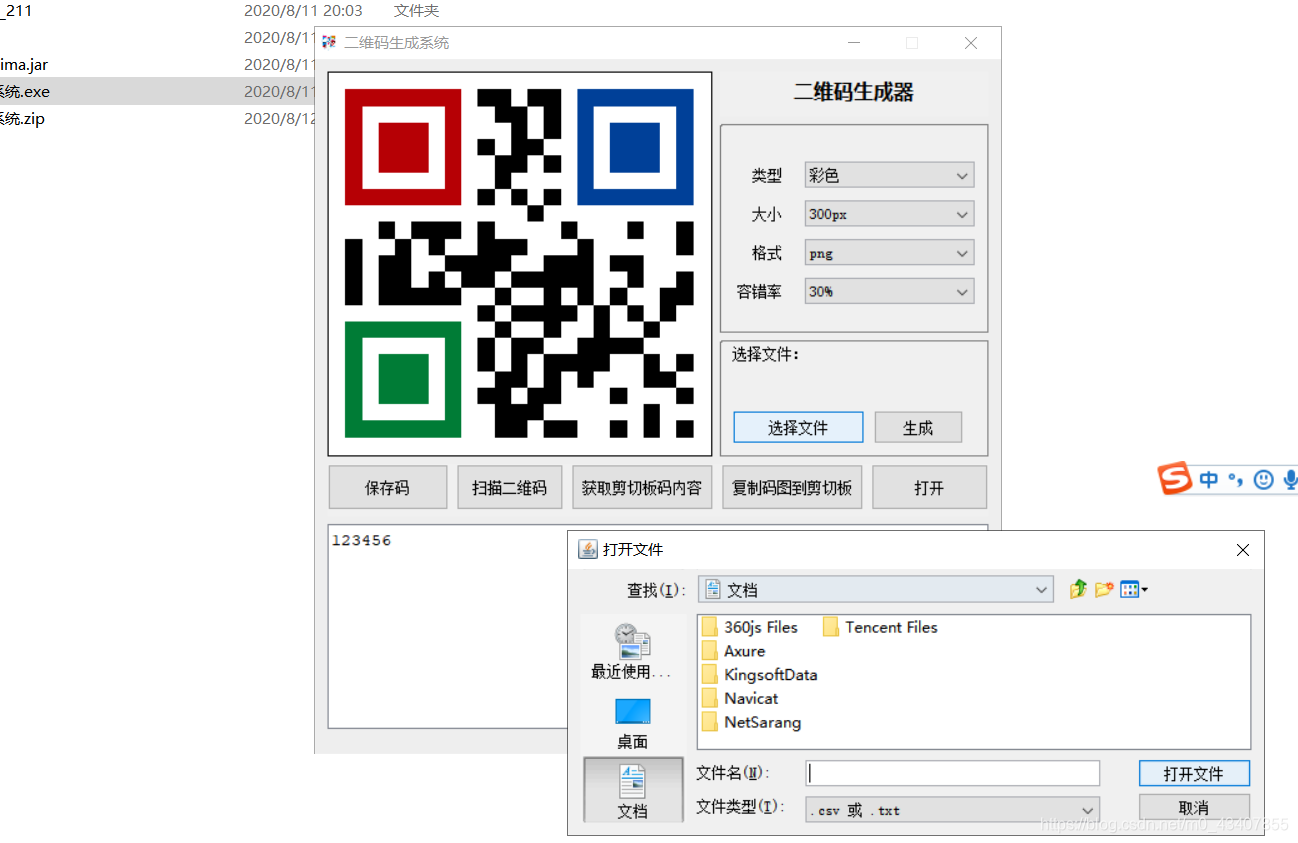Click into the 文件名 input field
The height and width of the screenshot is (843, 1298).
(952, 773)
